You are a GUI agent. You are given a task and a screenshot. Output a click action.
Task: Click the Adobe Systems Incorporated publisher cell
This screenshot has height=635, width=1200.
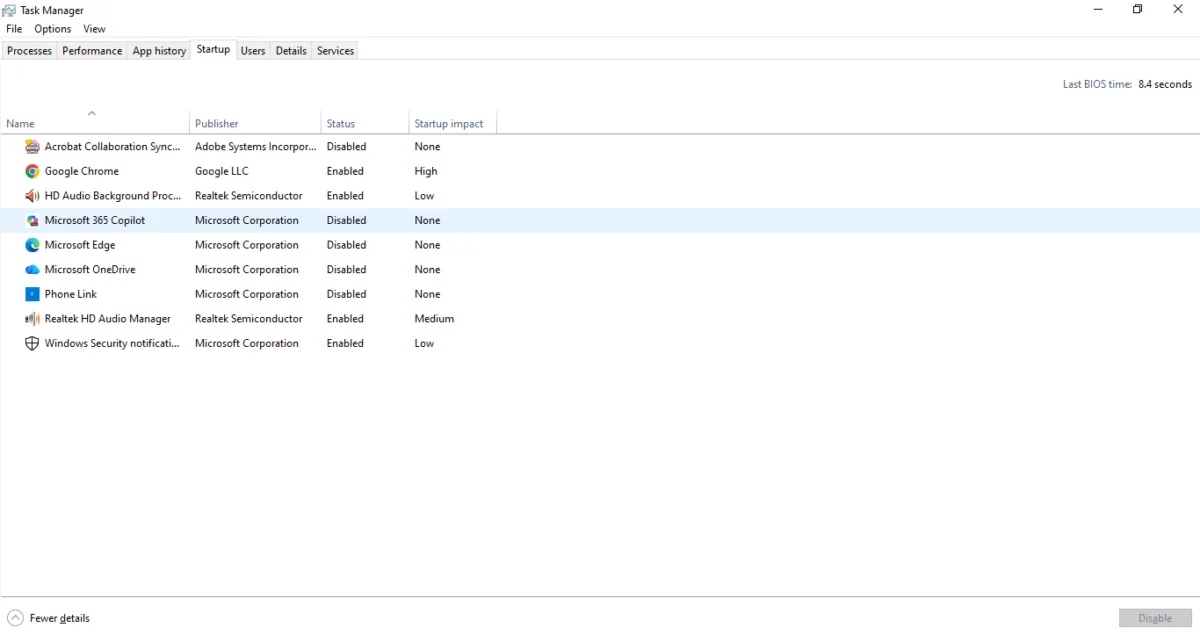(255, 147)
